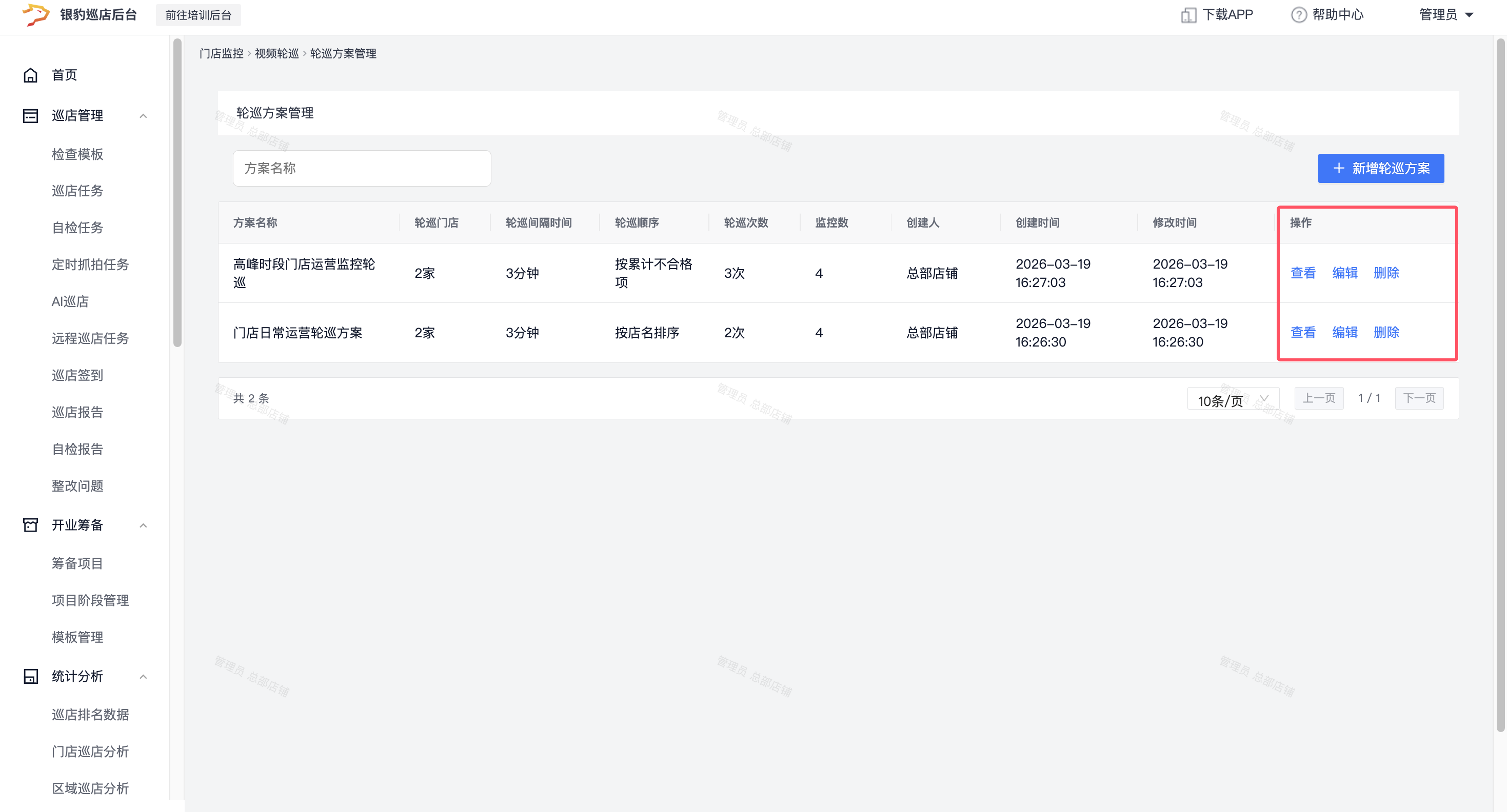This screenshot has width=1507, height=812.
Task: Click the 巡店管理 section icon
Action: (30, 116)
